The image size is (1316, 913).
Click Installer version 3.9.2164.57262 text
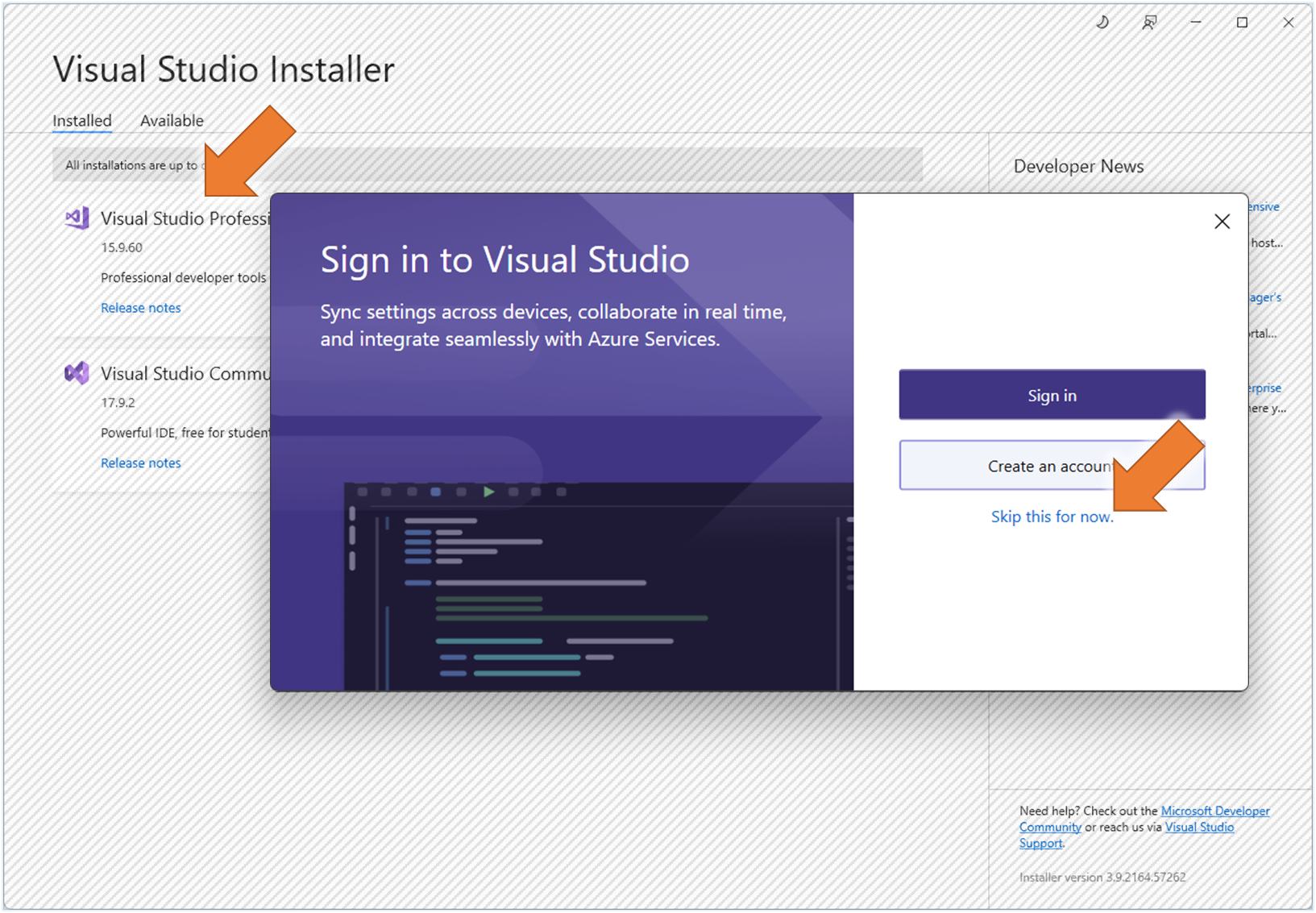[1102, 878]
